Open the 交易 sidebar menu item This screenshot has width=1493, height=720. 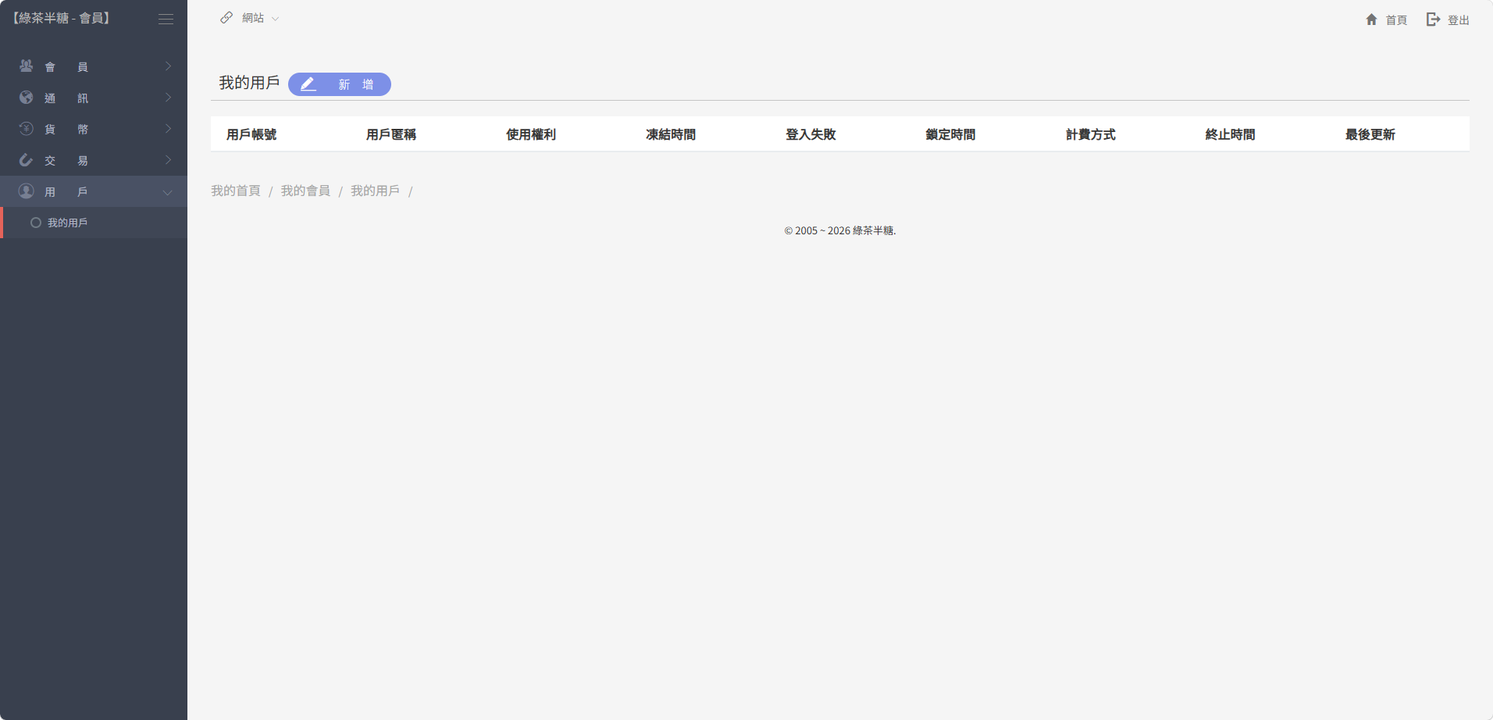click(67, 160)
